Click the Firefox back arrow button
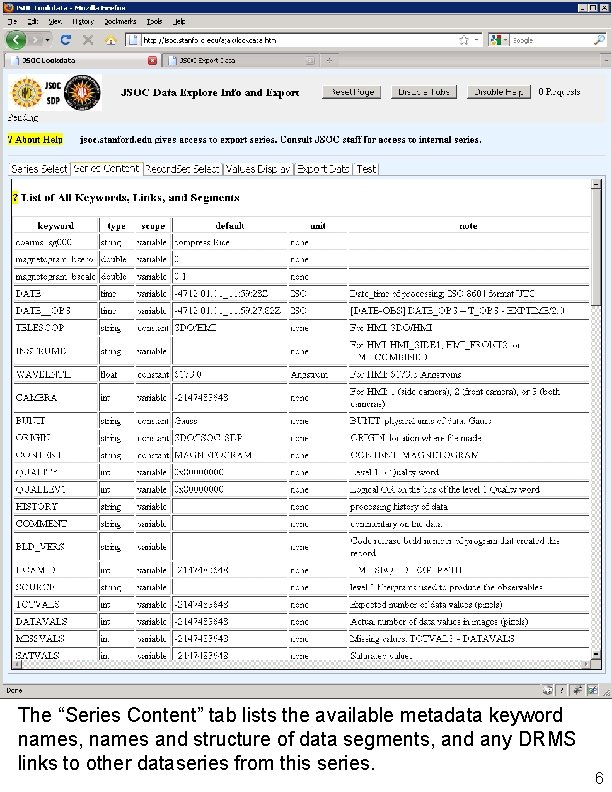This screenshot has width=612, height=792. coord(16,40)
